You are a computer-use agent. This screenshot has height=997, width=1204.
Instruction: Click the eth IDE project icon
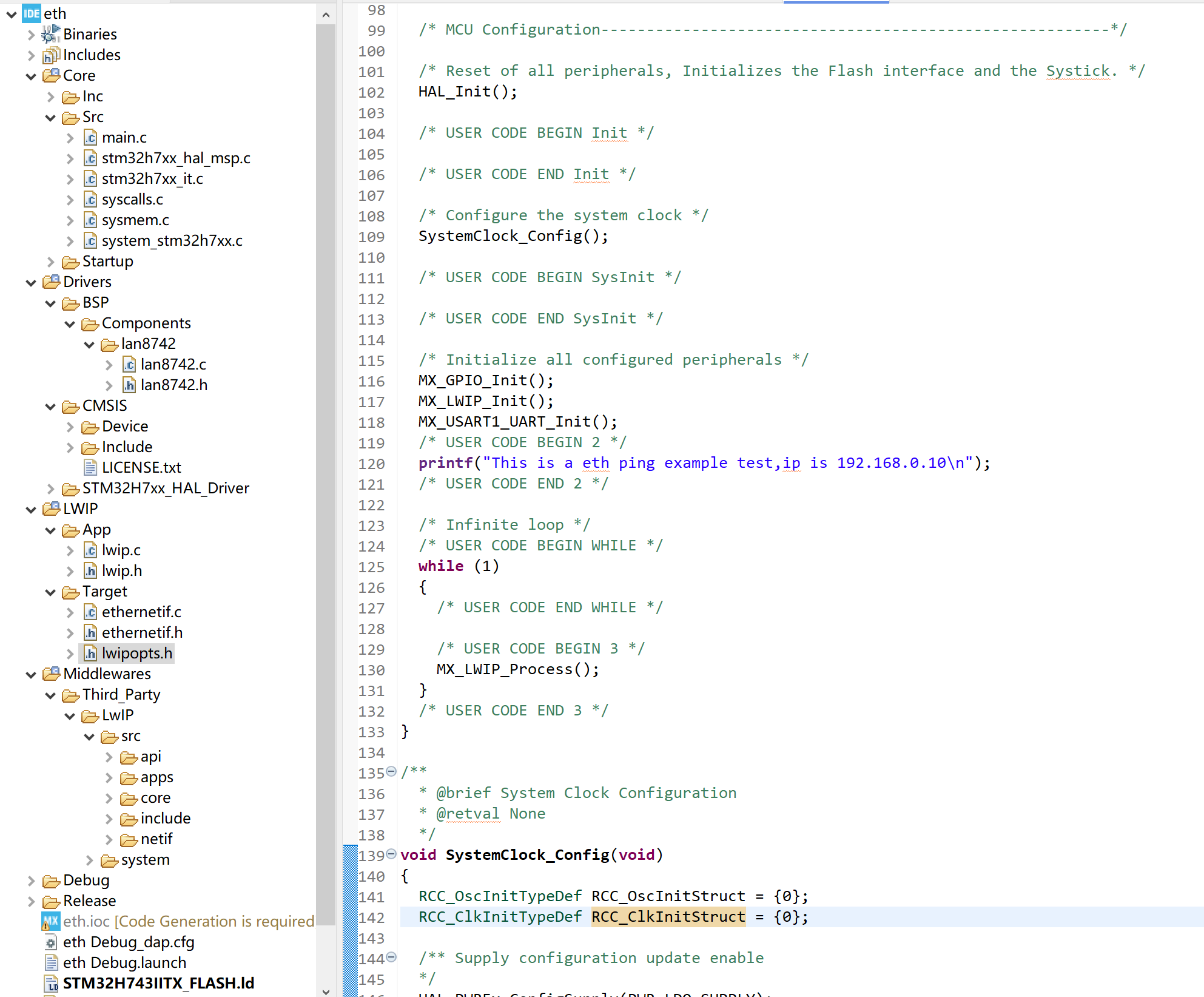pos(31,13)
